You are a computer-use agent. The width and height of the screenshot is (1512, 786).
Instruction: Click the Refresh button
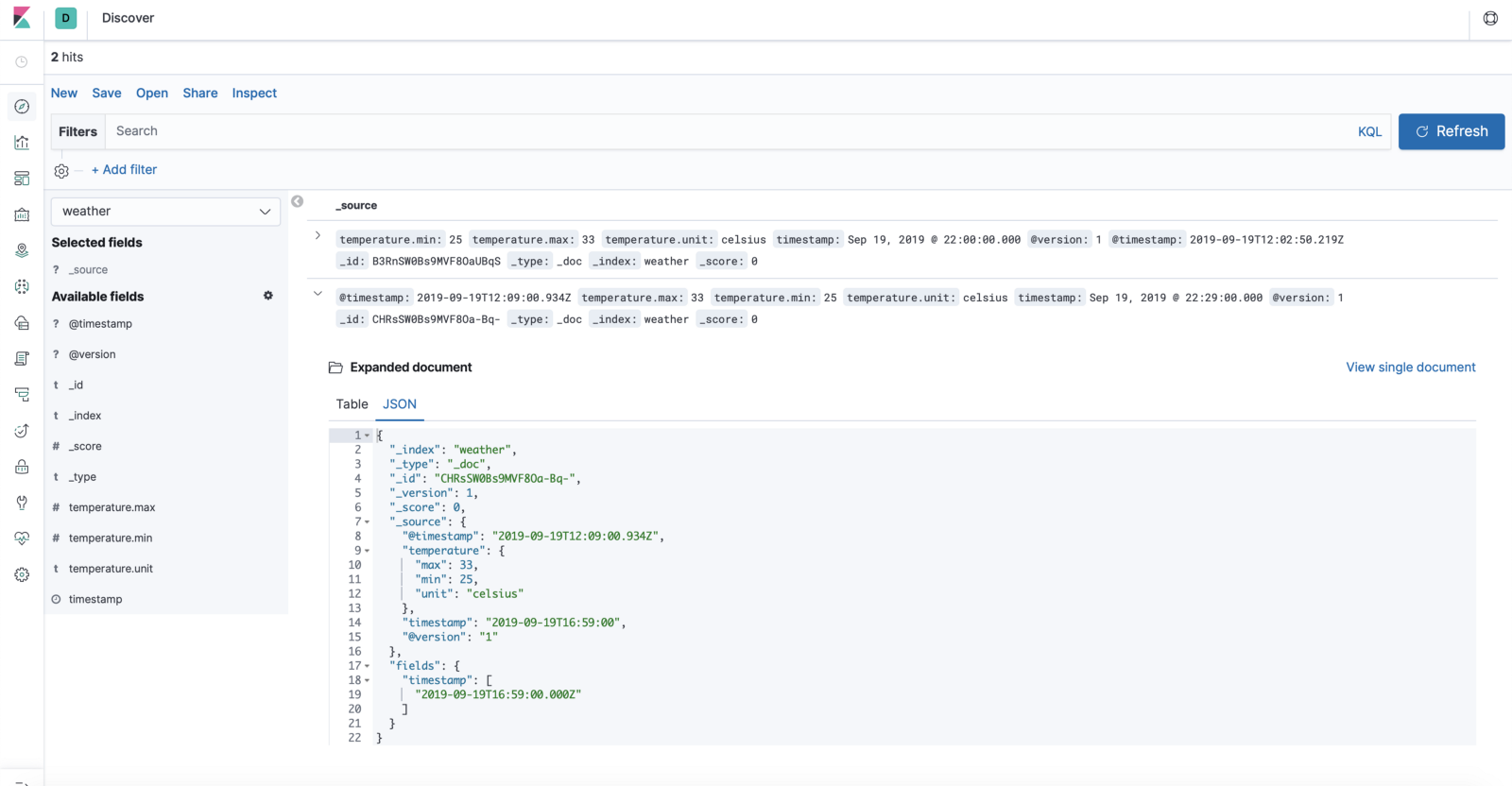pos(1451,131)
